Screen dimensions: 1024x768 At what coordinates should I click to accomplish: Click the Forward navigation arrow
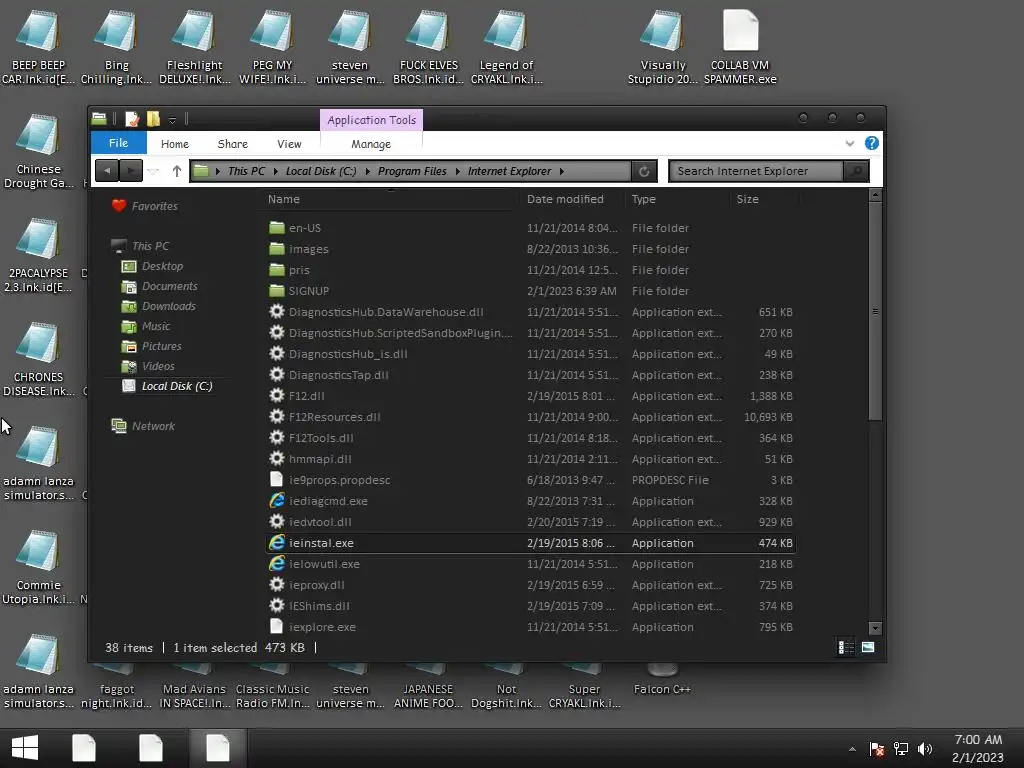(x=131, y=171)
